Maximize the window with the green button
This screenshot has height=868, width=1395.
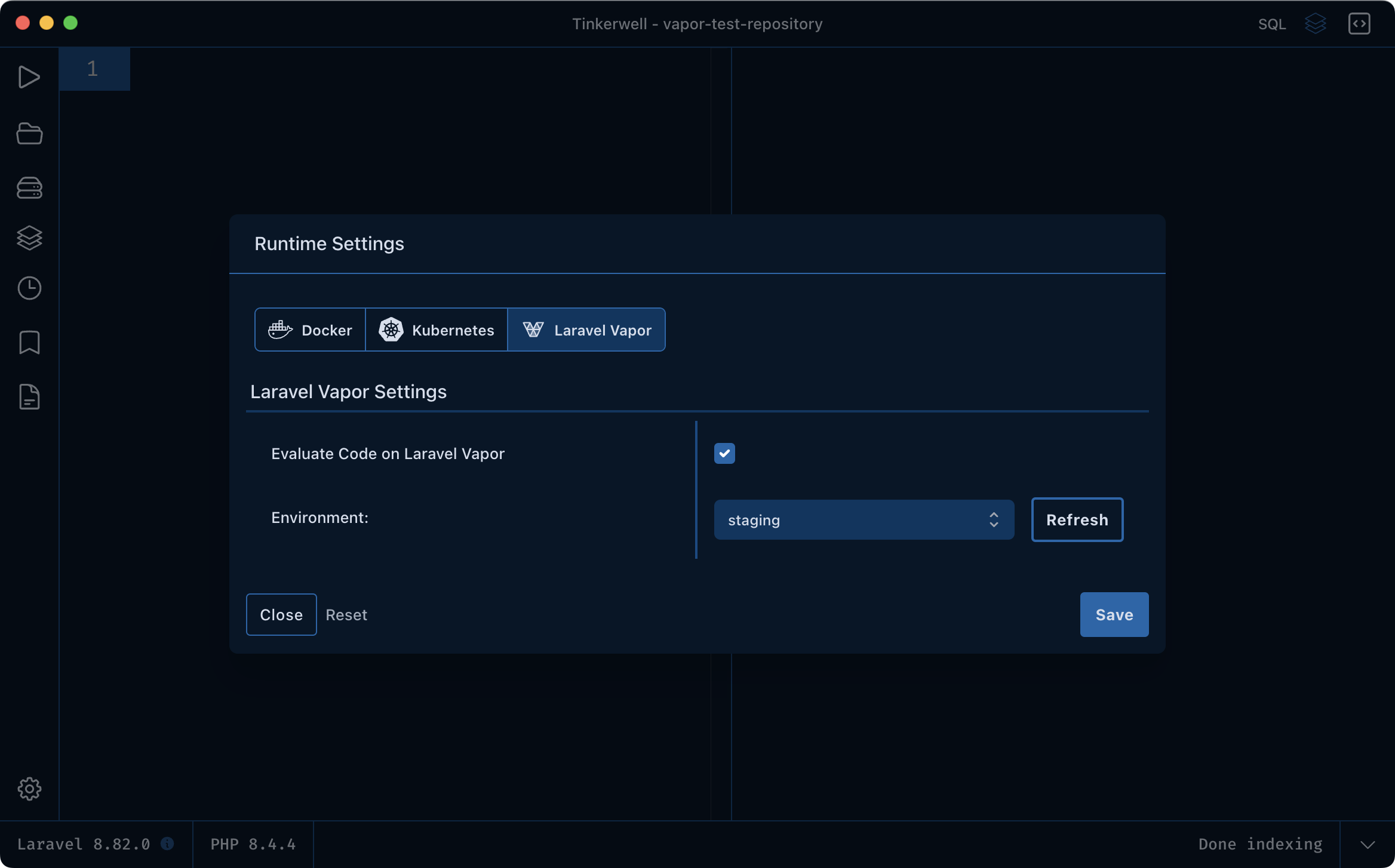pyautogui.click(x=70, y=23)
